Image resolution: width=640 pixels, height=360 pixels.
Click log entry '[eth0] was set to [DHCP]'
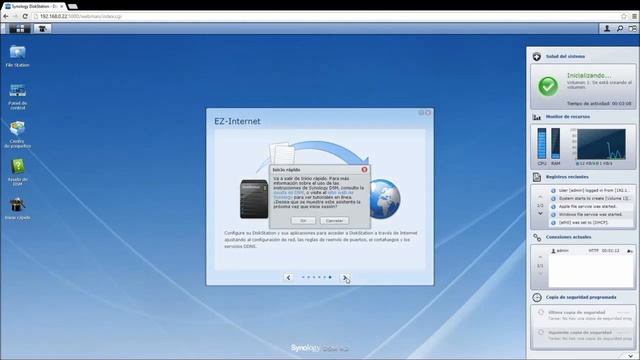click(591, 222)
